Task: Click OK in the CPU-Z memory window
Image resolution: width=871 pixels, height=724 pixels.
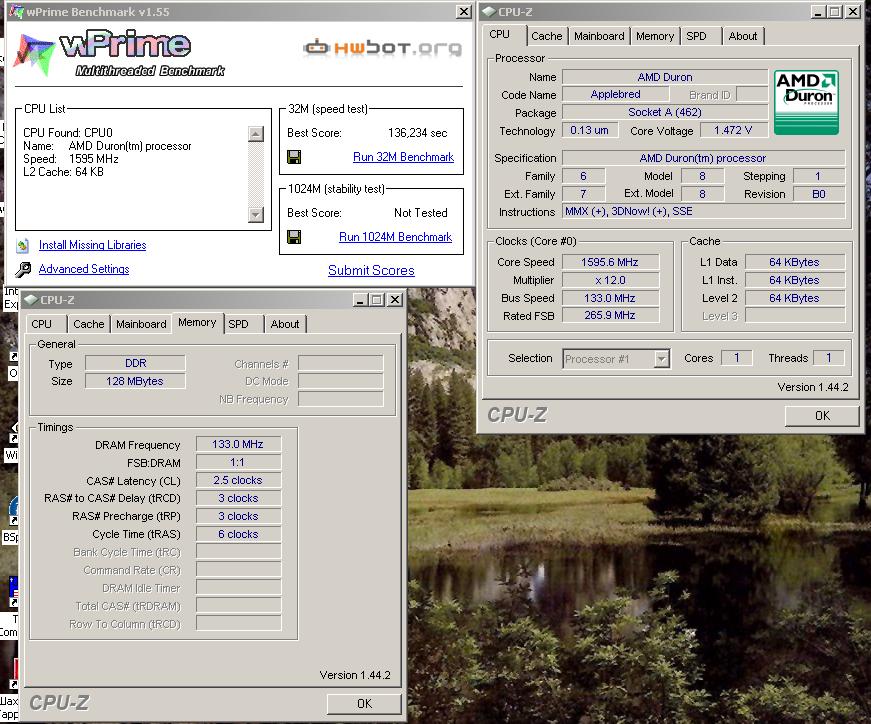Action: coord(364,703)
